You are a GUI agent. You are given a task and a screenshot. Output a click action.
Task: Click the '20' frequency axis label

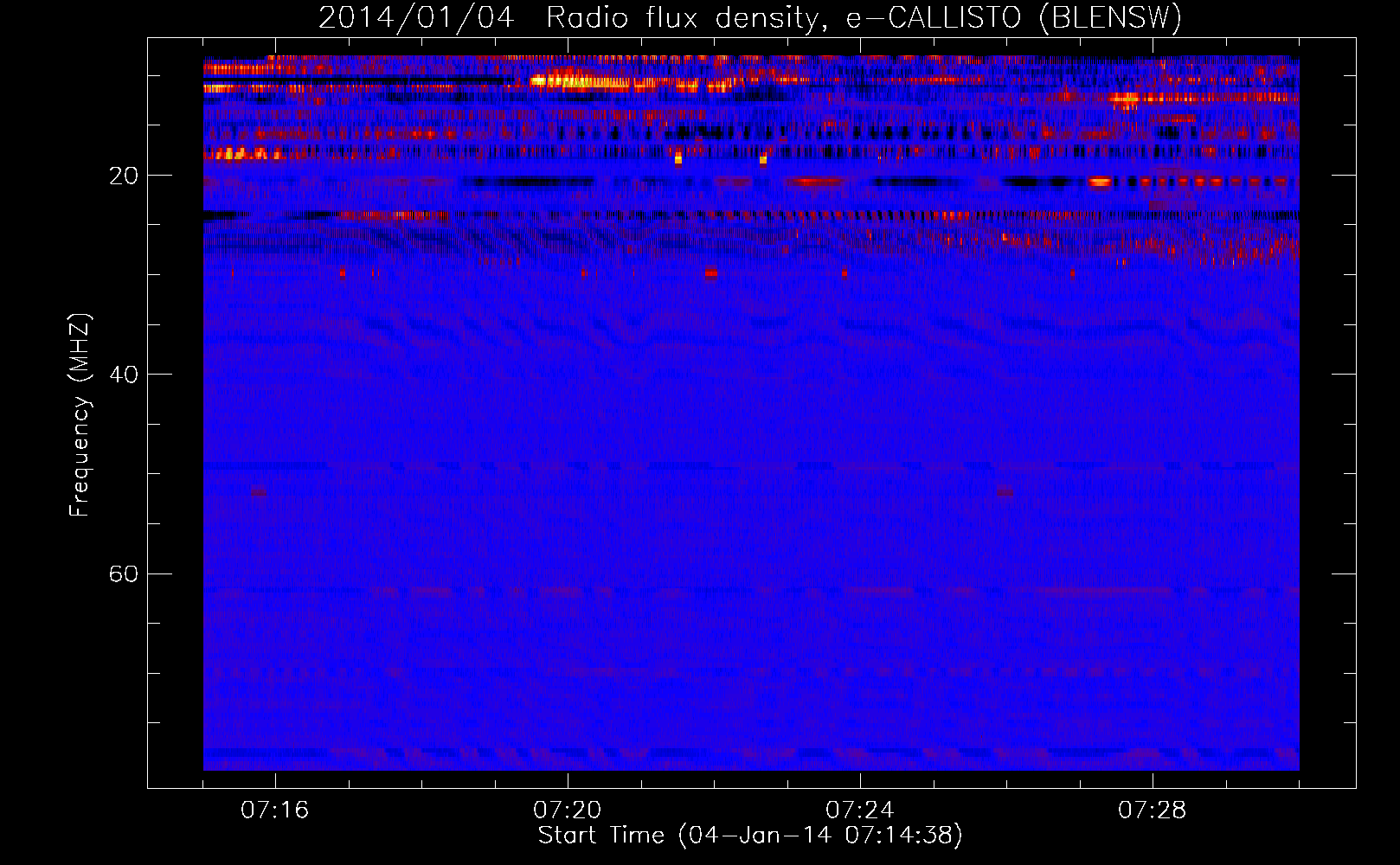[124, 176]
